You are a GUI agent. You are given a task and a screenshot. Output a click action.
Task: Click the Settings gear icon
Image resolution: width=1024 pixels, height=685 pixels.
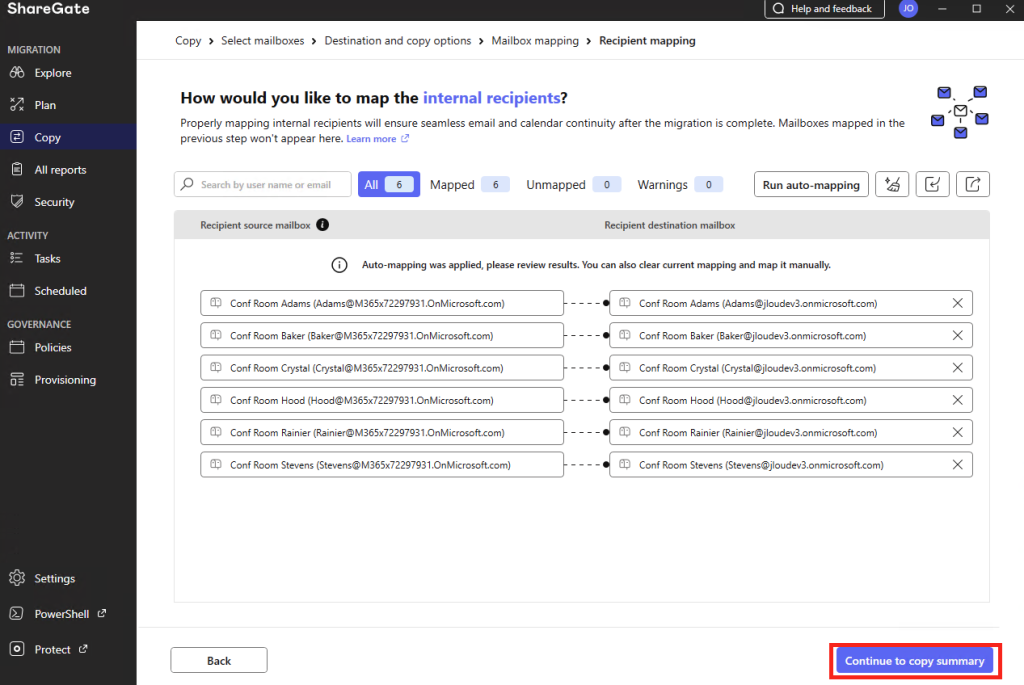tap(17, 578)
